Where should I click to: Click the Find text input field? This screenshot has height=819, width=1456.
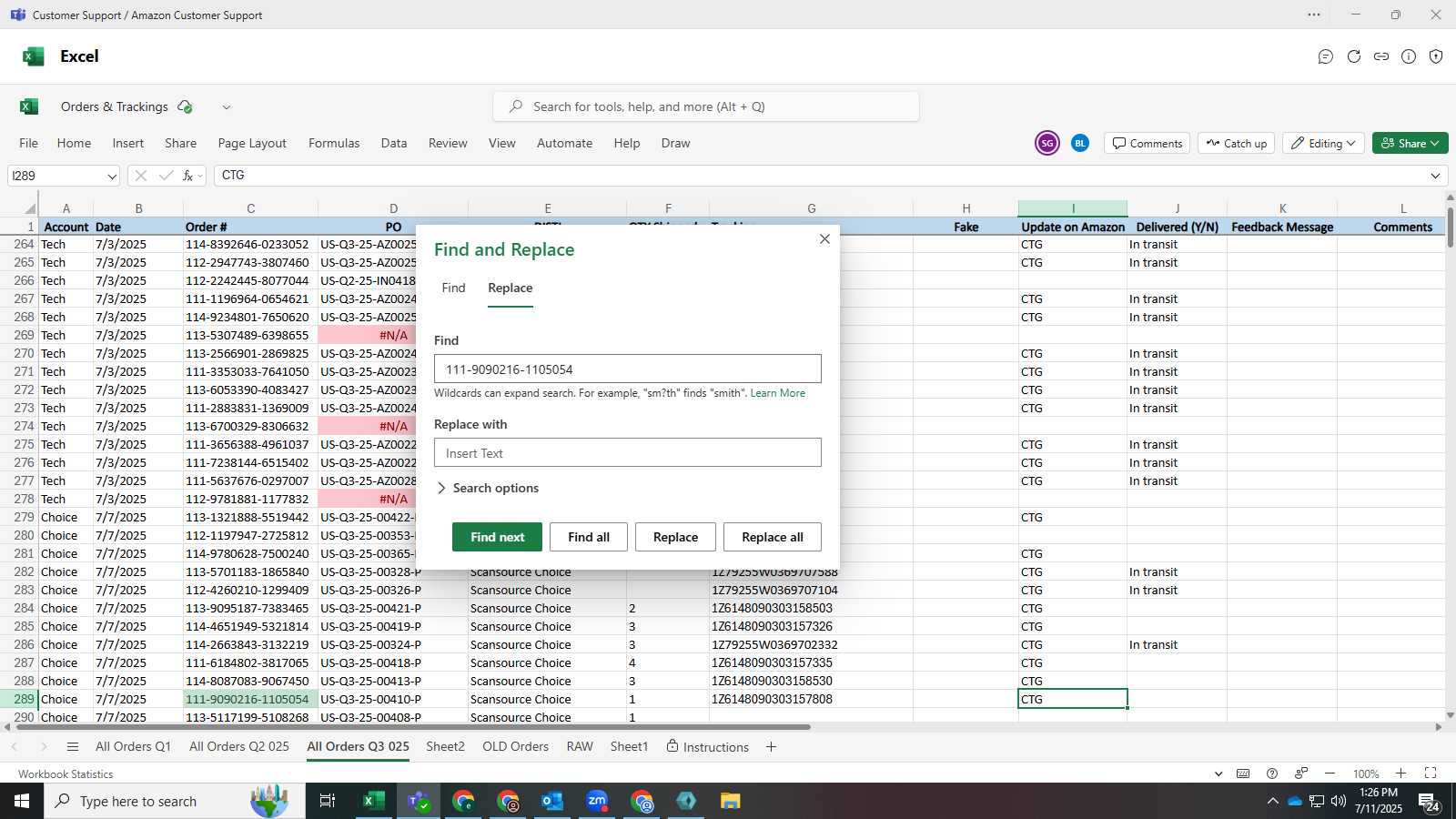pos(628,369)
